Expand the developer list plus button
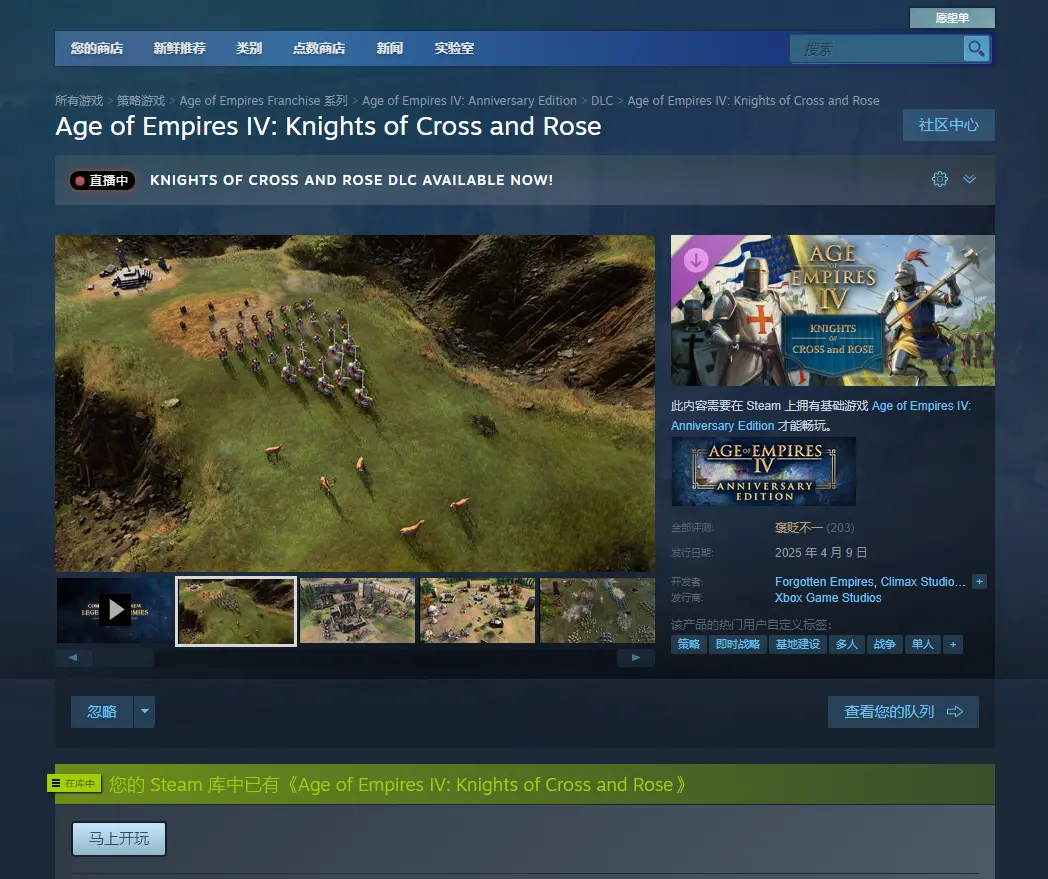 979,582
